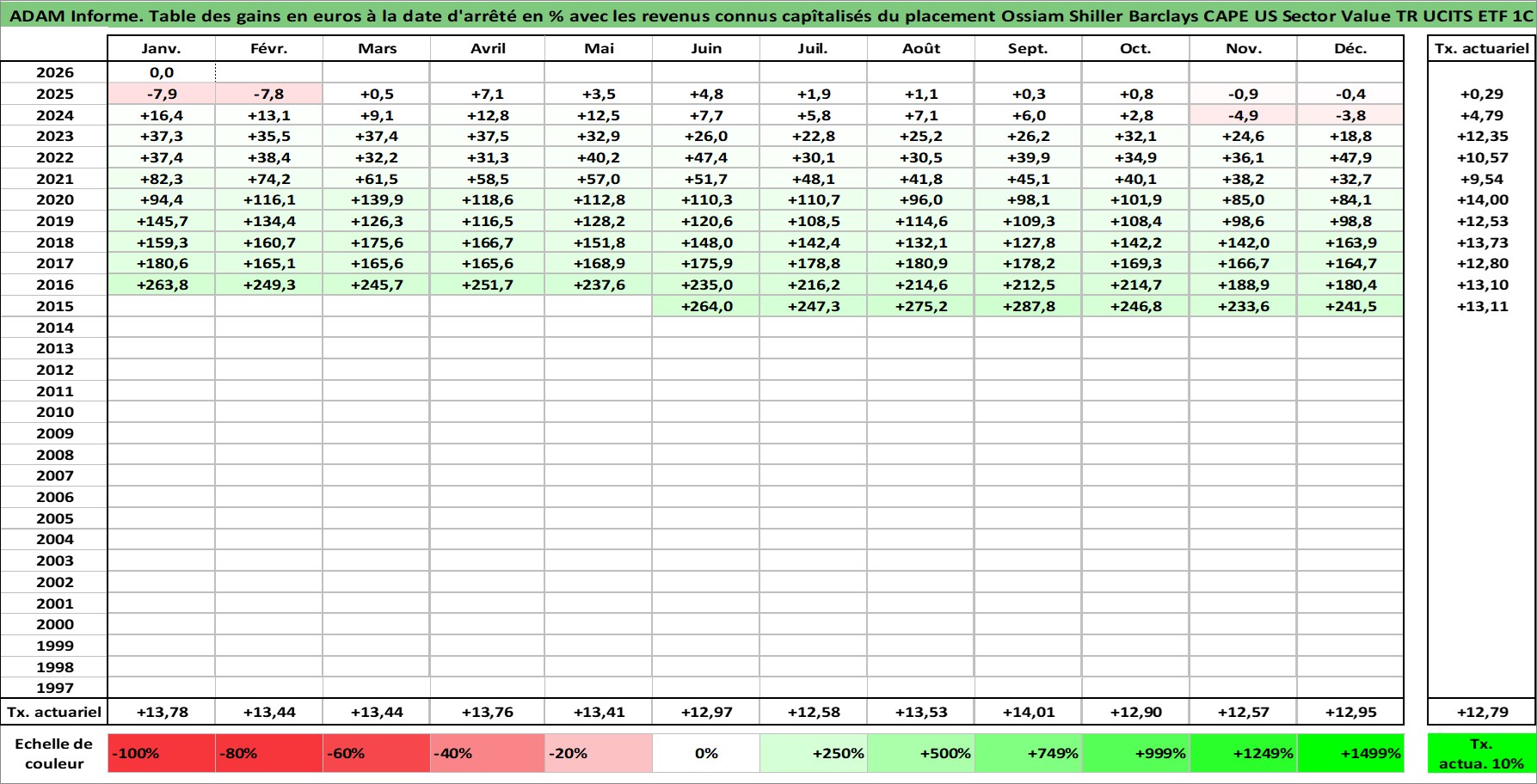Select the +14,00 actuarial rate for 2020
Screen dimensions: 1537x784
1482,199
